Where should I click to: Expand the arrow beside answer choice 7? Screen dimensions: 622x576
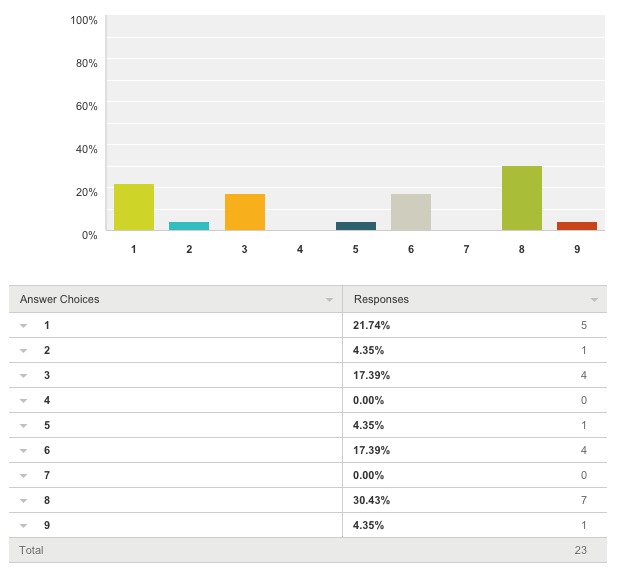[x=23, y=476]
